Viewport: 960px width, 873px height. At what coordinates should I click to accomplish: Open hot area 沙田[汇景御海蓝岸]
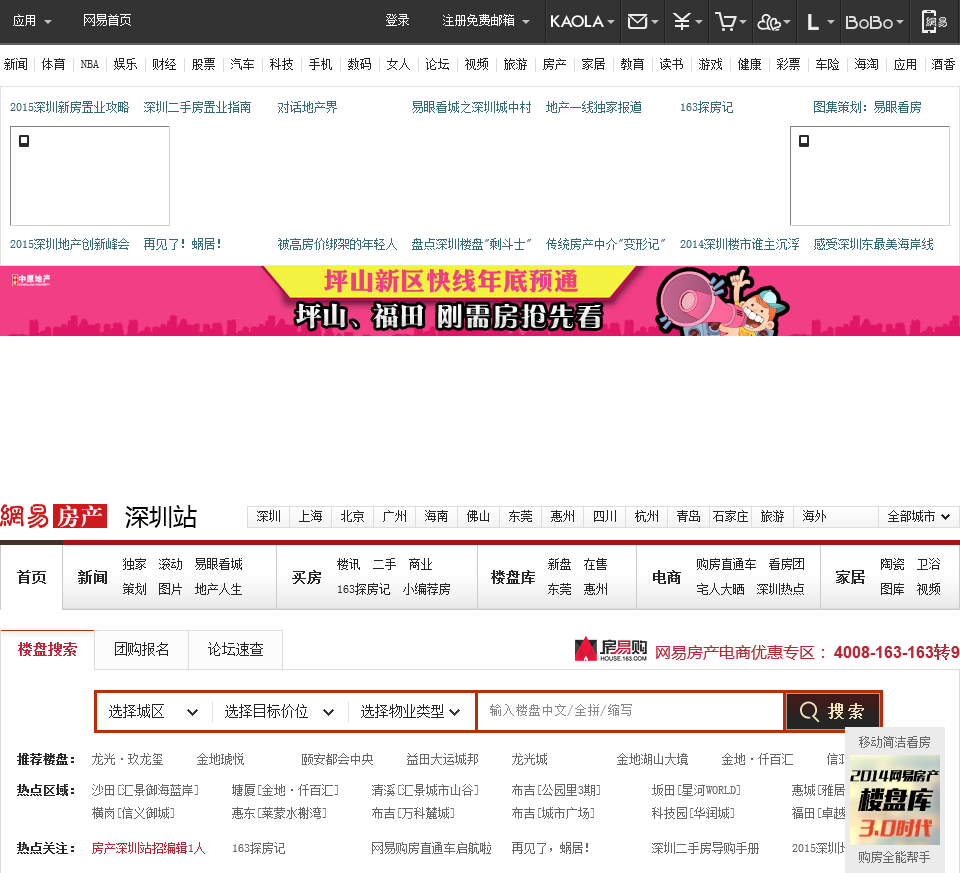[145, 790]
